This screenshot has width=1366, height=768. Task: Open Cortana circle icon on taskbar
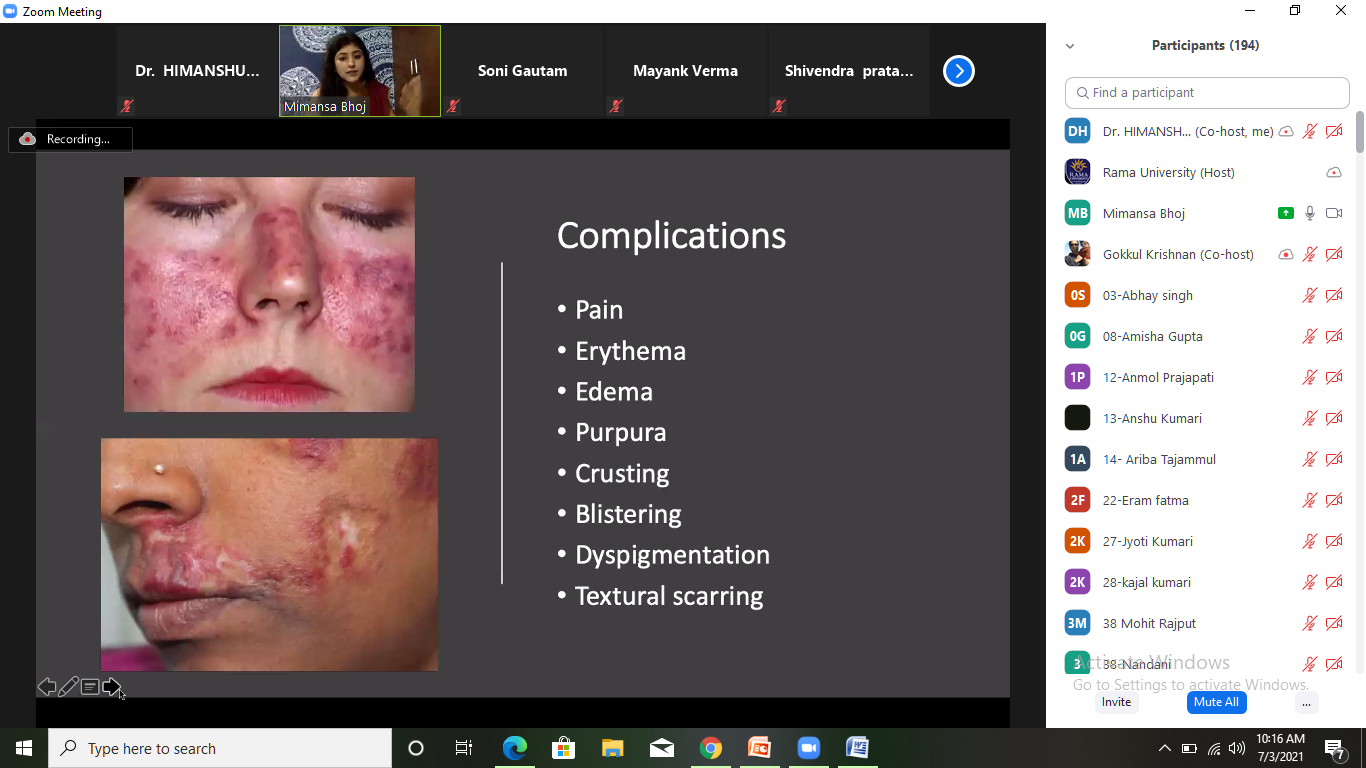(x=416, y=748)
